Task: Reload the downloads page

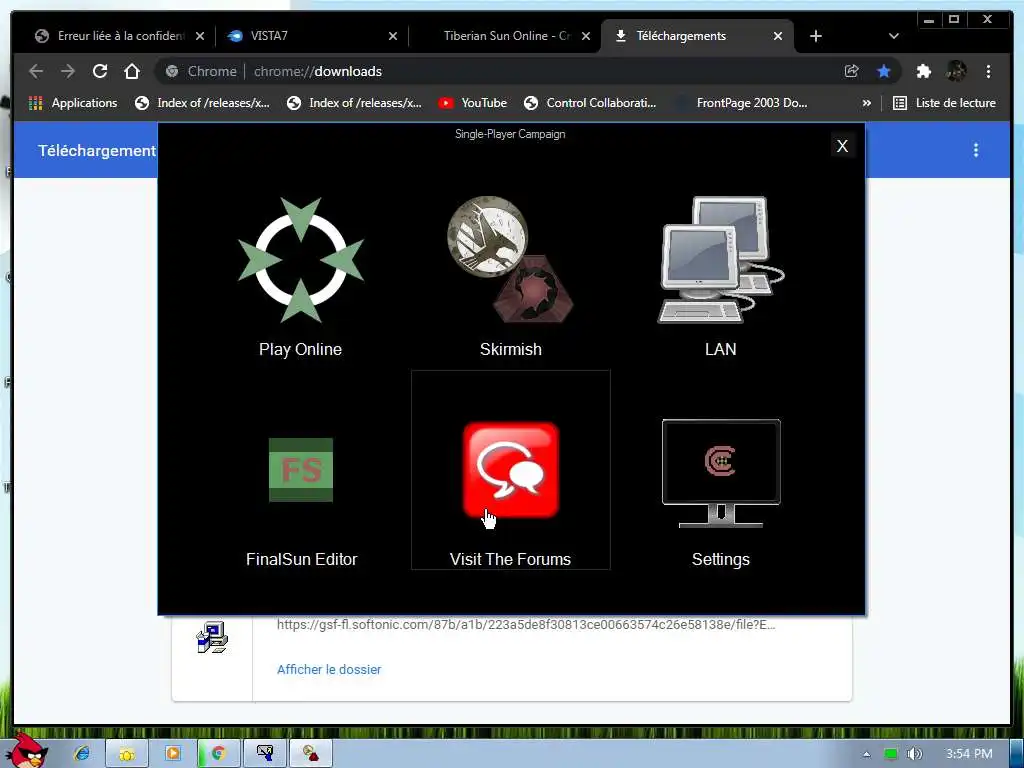Action: [x=100, y=71]
